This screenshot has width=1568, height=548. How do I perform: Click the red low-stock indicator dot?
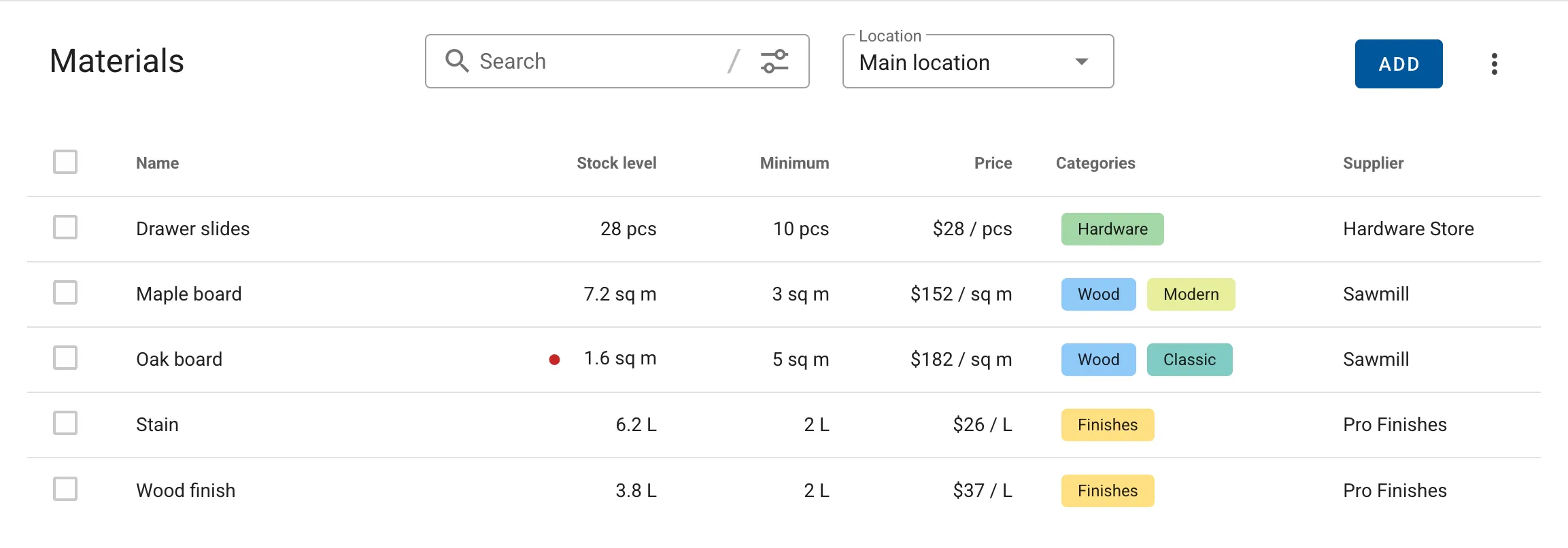(x=554, y=360)
